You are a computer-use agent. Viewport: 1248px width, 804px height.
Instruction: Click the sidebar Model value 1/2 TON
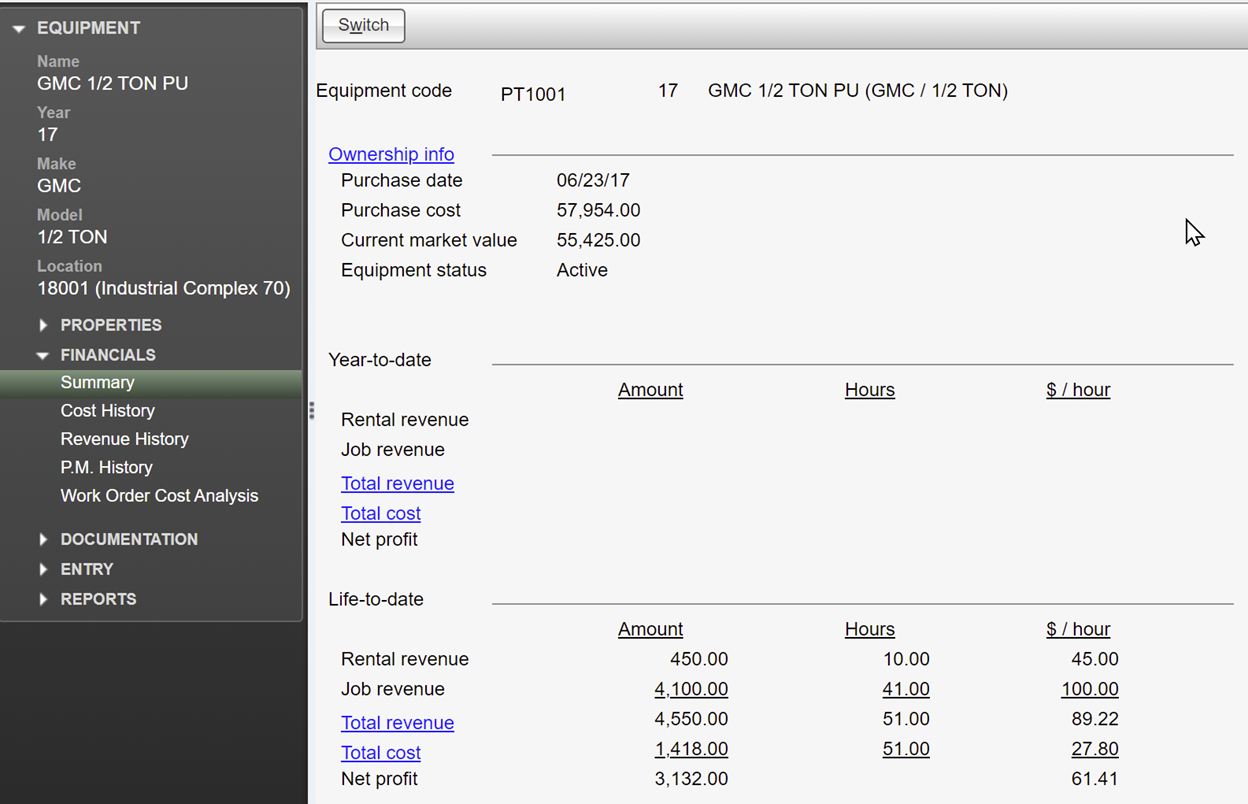tap(72, 237)
